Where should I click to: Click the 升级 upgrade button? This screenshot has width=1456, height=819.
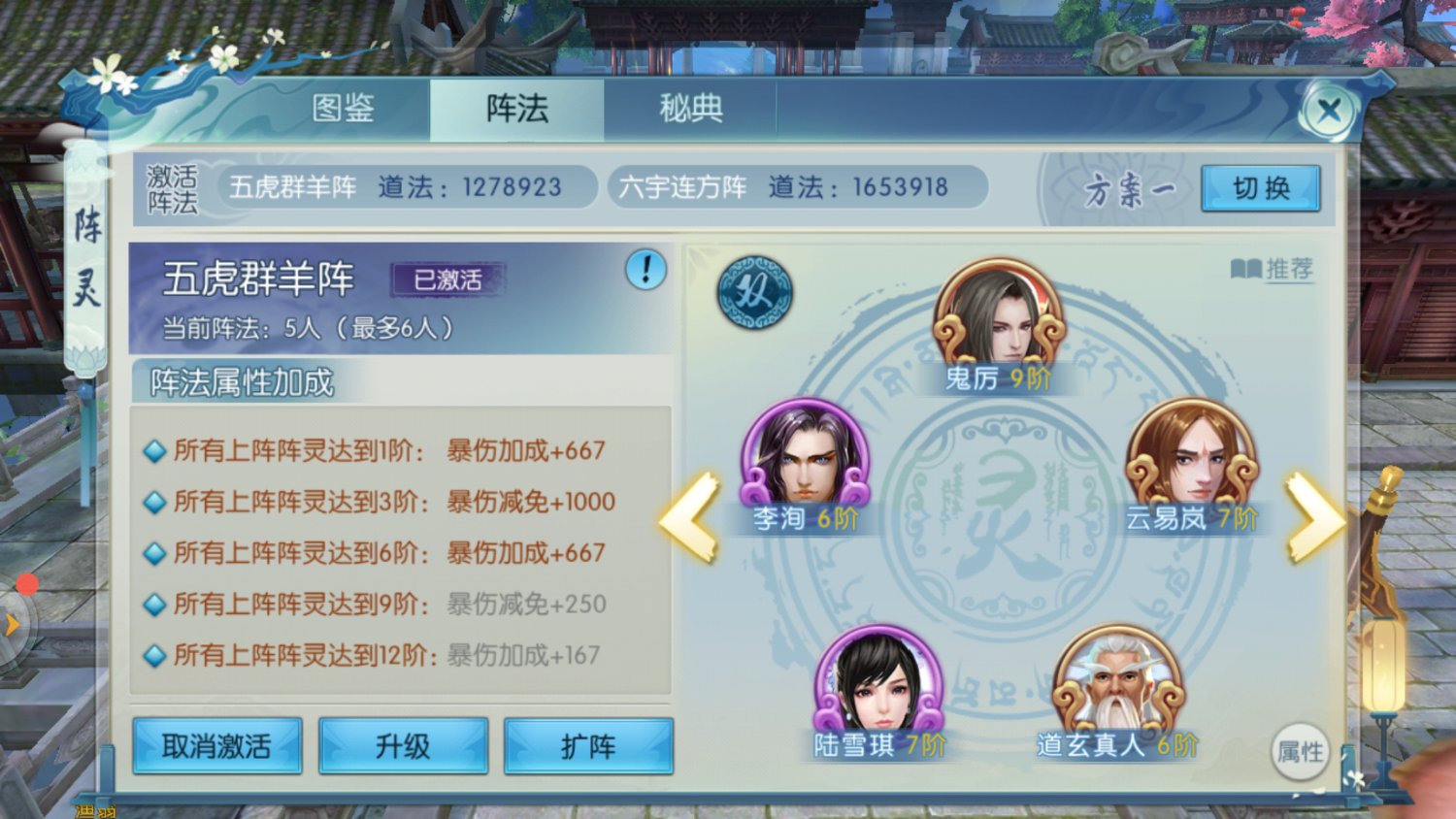[x=403, y=746]
